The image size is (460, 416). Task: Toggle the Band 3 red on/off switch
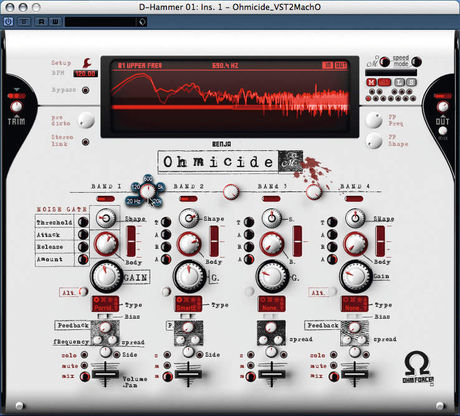271,199
